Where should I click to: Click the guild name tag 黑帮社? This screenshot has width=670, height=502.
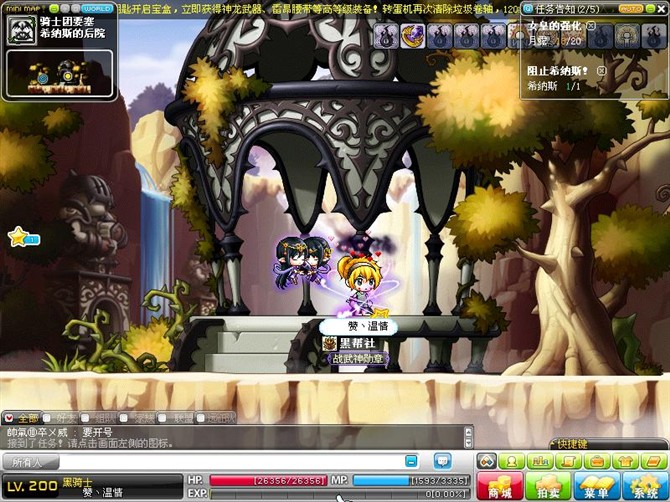tap(357, 343)
